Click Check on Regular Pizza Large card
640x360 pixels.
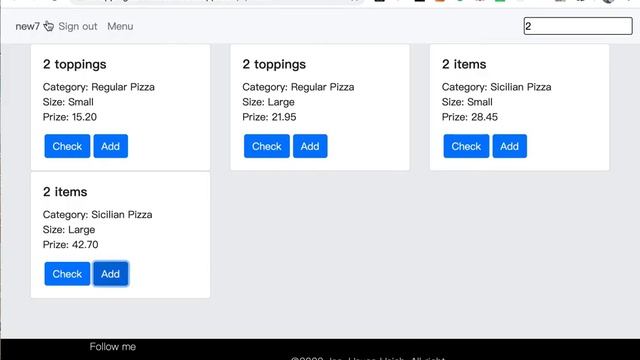pos(267,146)
